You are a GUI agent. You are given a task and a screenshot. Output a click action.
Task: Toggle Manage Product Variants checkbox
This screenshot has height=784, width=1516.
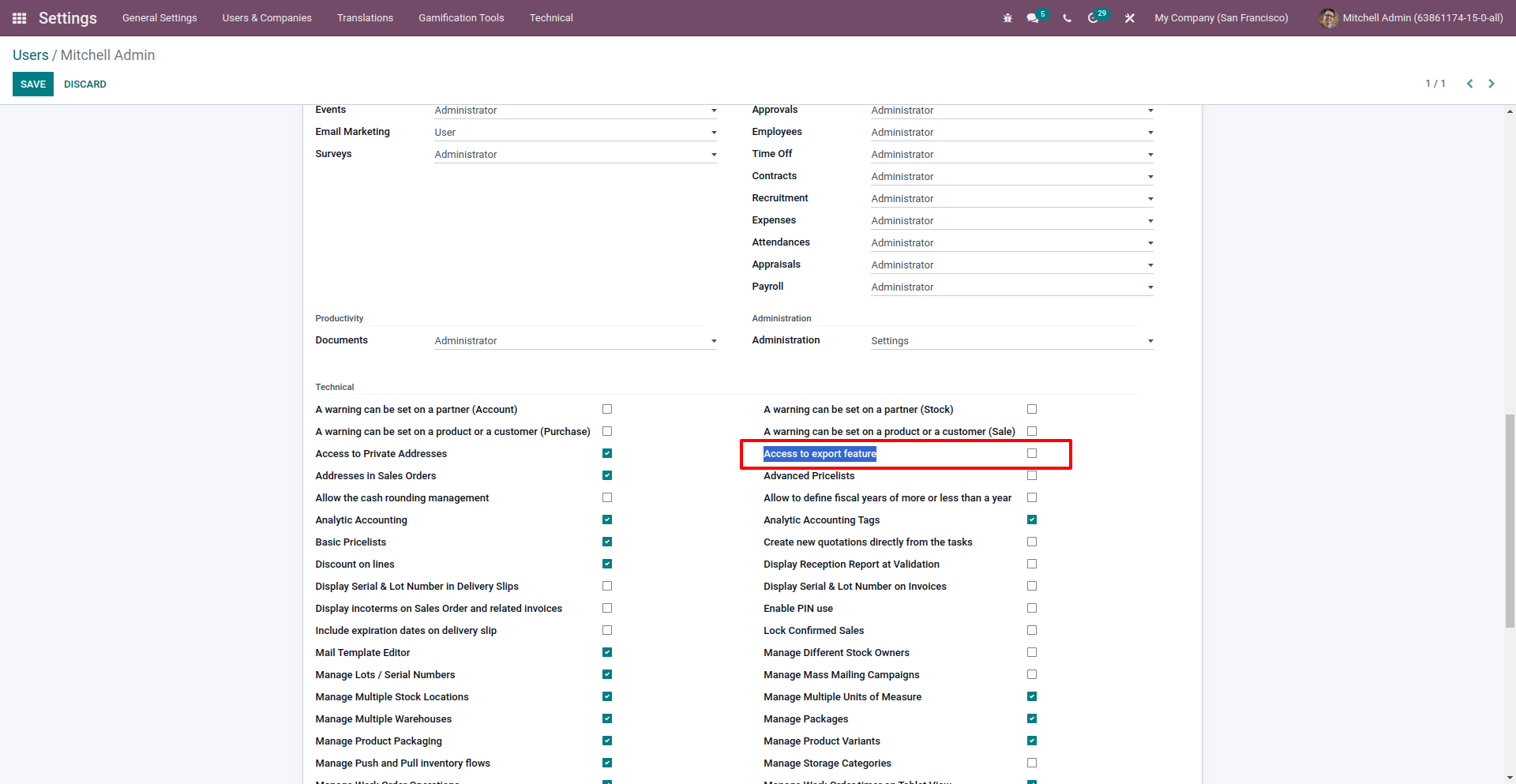(1032, 741)
